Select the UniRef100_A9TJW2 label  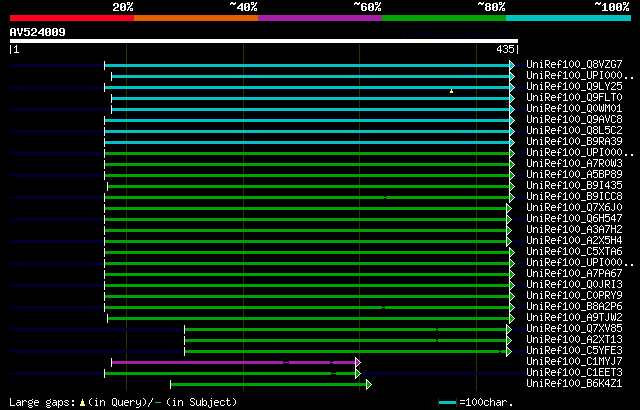click(x=574, y=318)
